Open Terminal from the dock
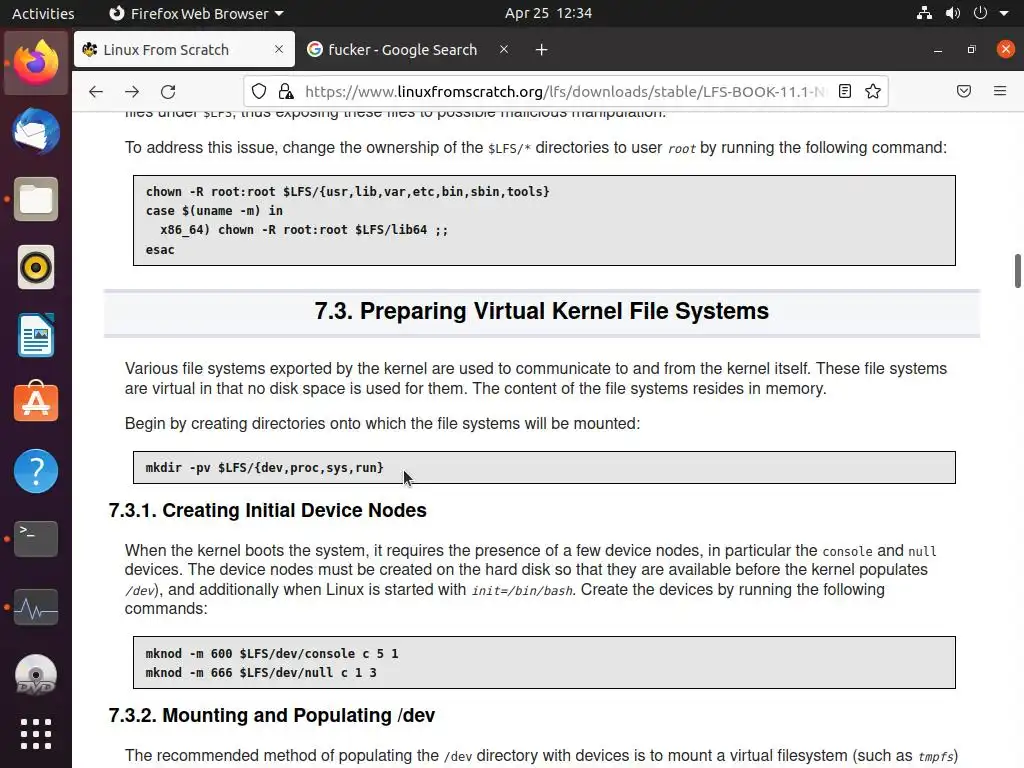Screen dimensions: 1024x768 pos(36,539)
